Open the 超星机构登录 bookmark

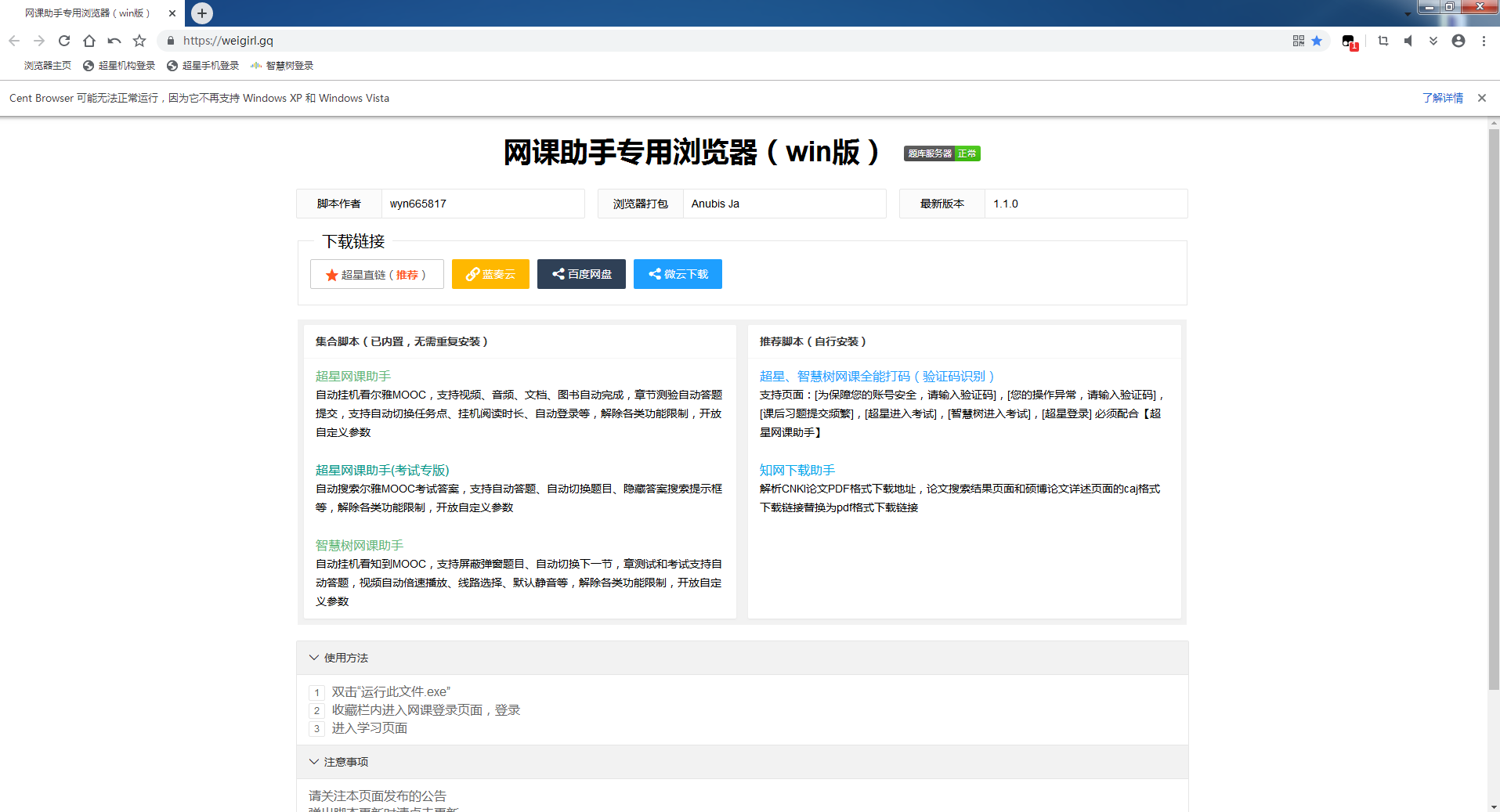tap(119, 66)
